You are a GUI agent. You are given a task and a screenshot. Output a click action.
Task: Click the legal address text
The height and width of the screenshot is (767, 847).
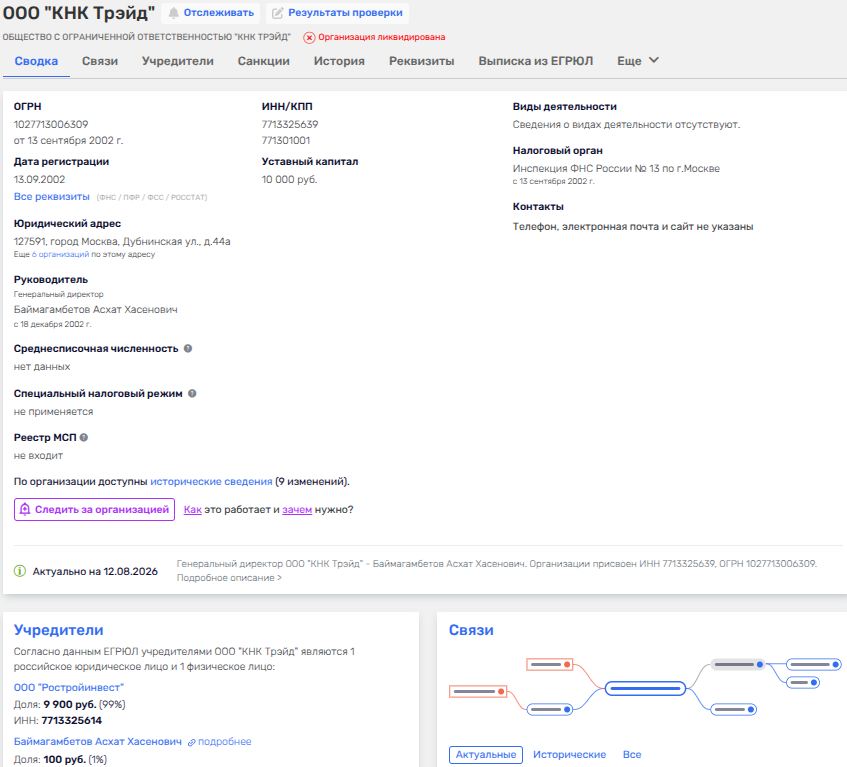tap(122, 241)
